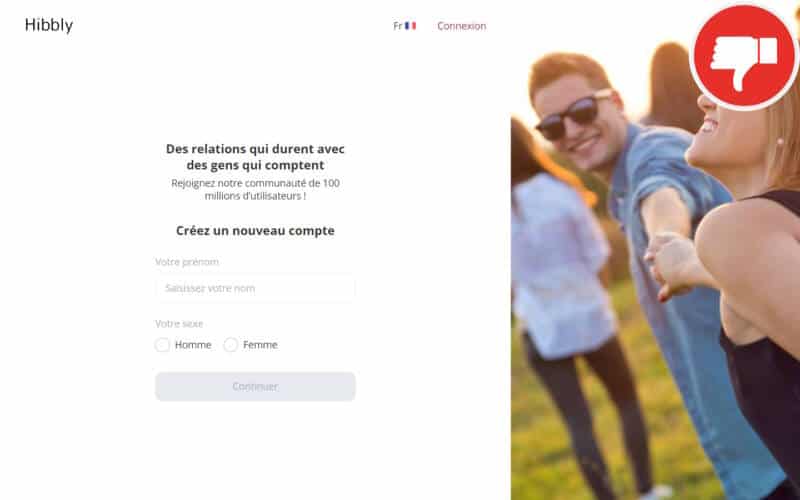The height and width of the screenshot is (500, 800).
Task: Click the Votre sexe label
Action: pyautogui.click(x=179, y=323)
